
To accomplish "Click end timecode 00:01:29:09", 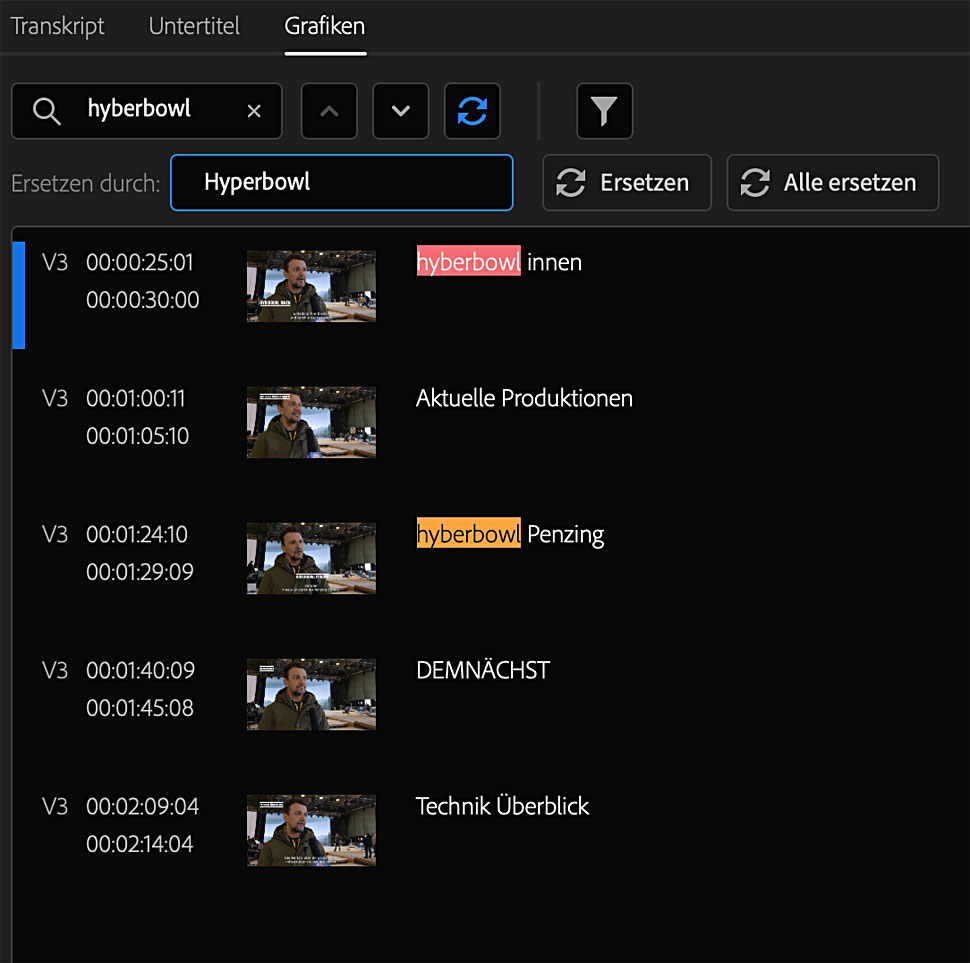I will [140, 572].
